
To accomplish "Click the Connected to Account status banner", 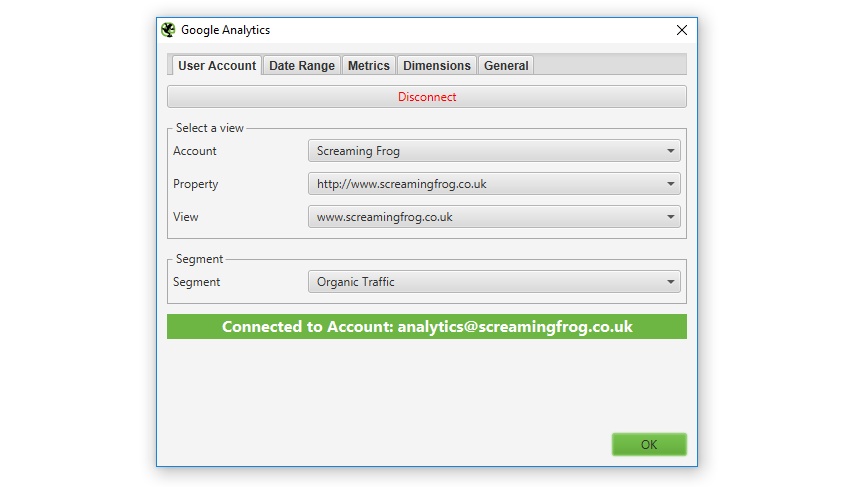I will coord(427,326).
